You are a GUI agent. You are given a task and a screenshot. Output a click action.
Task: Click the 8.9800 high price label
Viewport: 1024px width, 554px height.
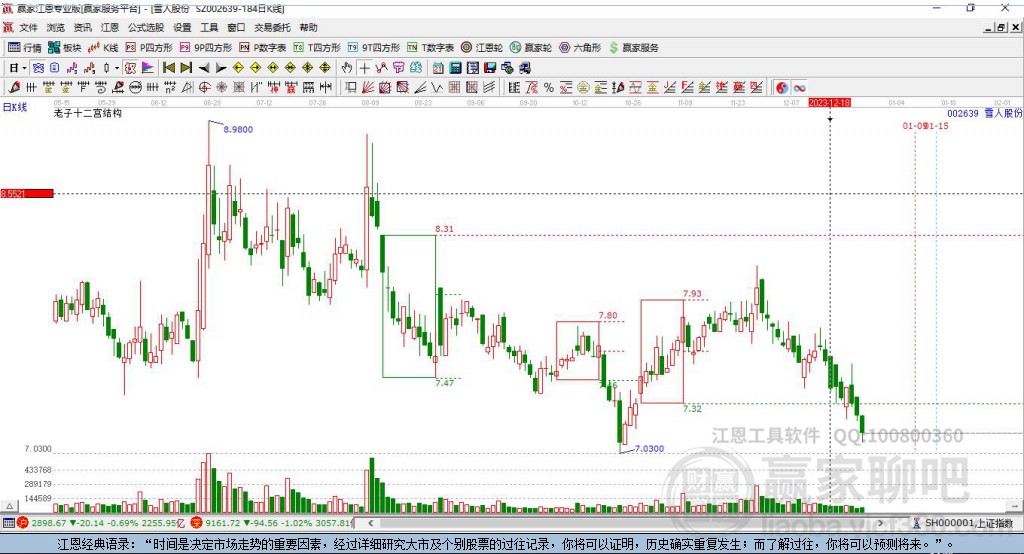tap(238, 129)
